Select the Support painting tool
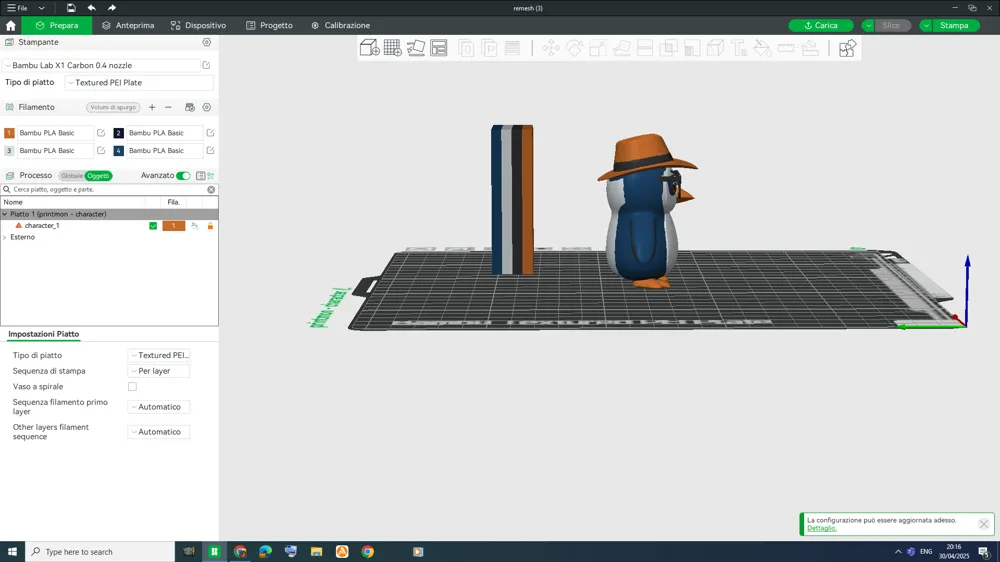Image resolution: width=1000 pixels, height=562 pixels. [692, 48]
